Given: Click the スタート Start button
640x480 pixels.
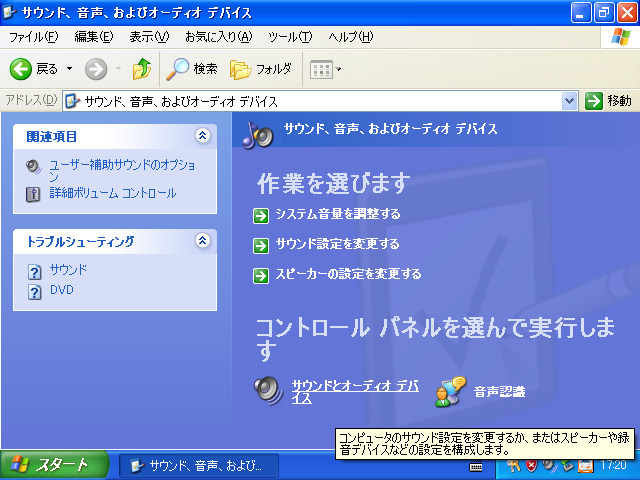Looking at the screenshot, I should coord(54,465).
